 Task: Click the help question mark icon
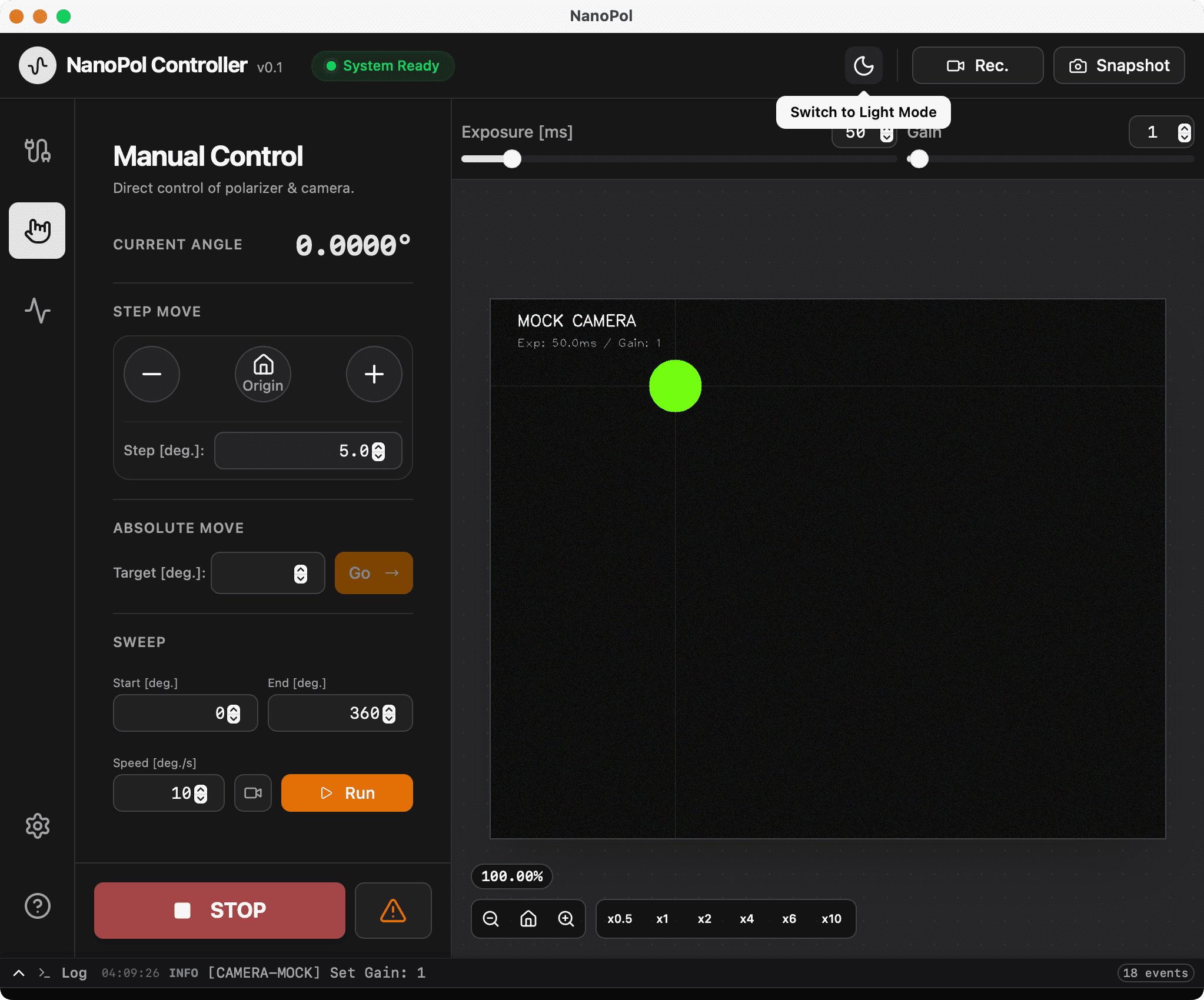coord(37,906)
